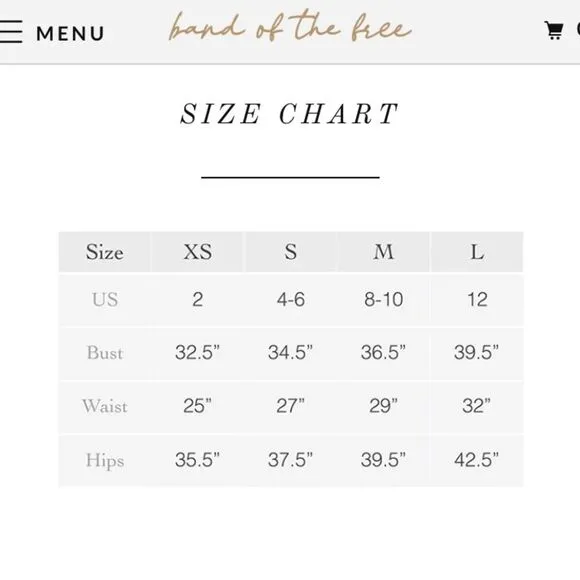Click the 32.5" bust measurement

(198, 352)
